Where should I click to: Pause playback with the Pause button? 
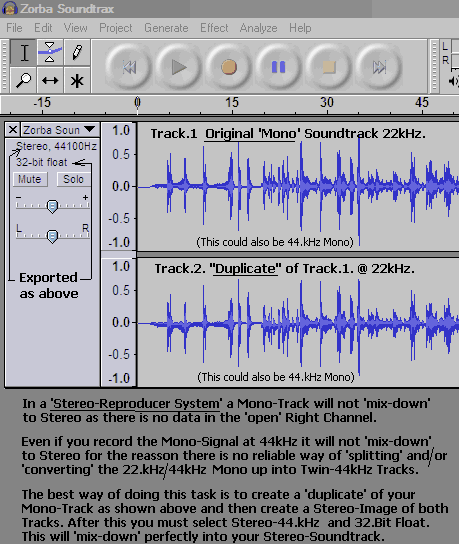[x=279, y=67]
